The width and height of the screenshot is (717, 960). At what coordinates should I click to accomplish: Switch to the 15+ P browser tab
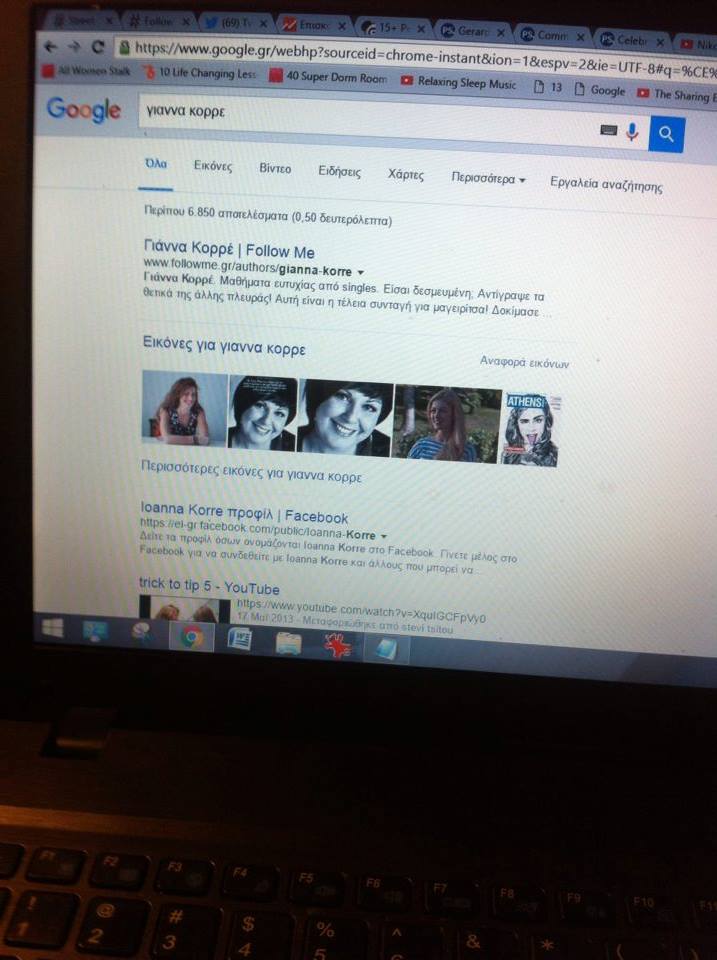(392, 28)
